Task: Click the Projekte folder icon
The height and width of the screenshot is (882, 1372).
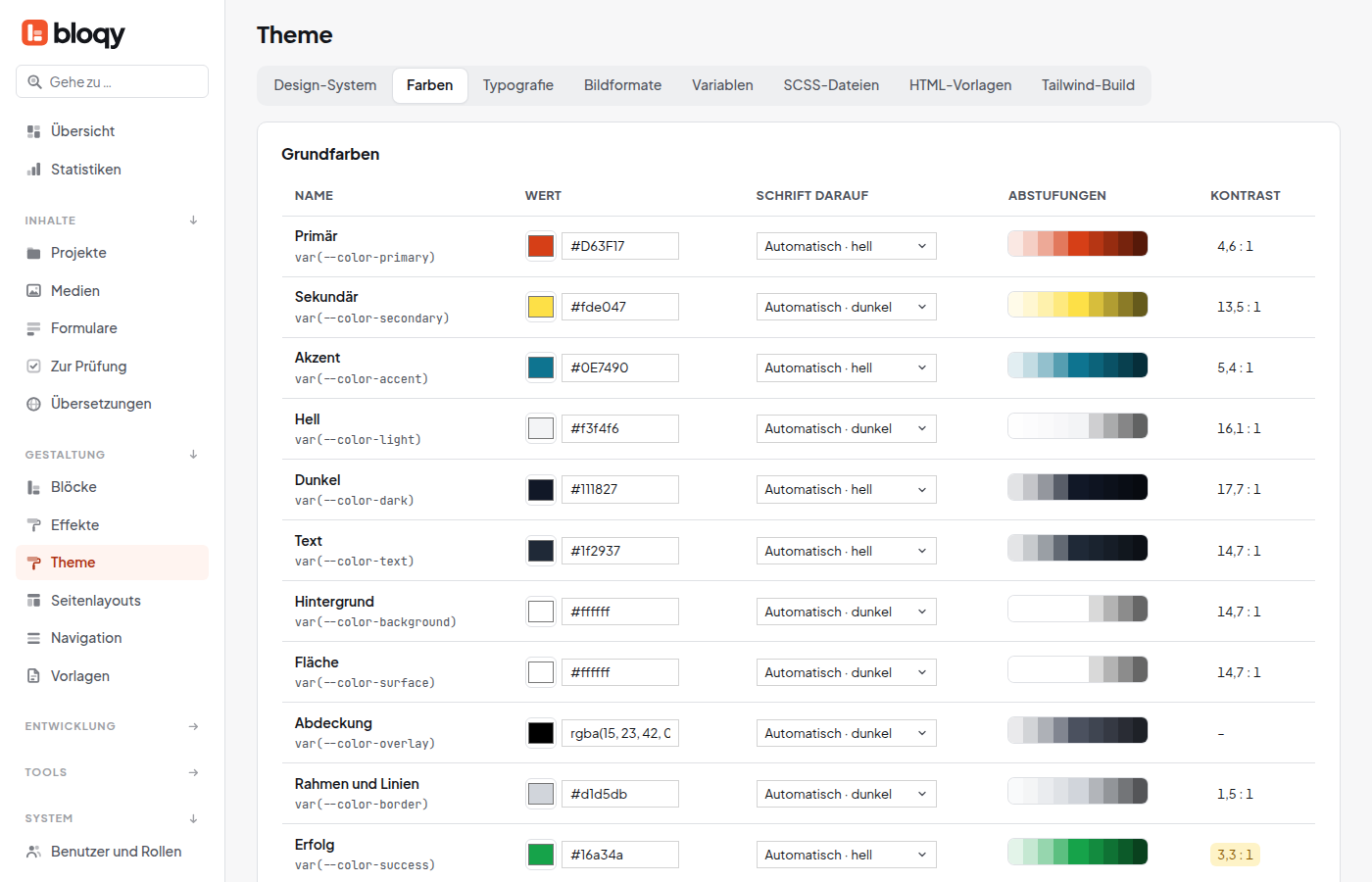Action: pos(33,253)
